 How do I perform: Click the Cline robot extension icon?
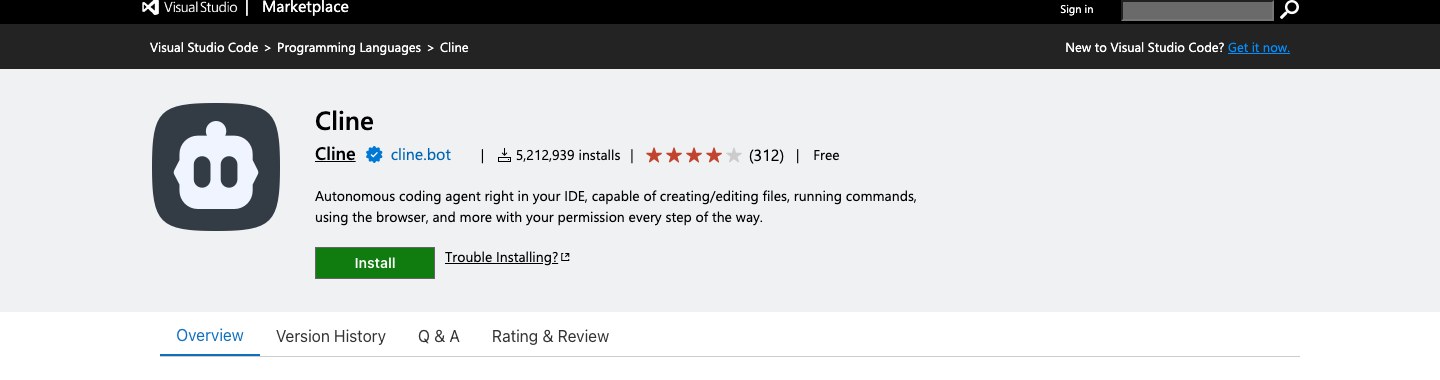(215, 167)
